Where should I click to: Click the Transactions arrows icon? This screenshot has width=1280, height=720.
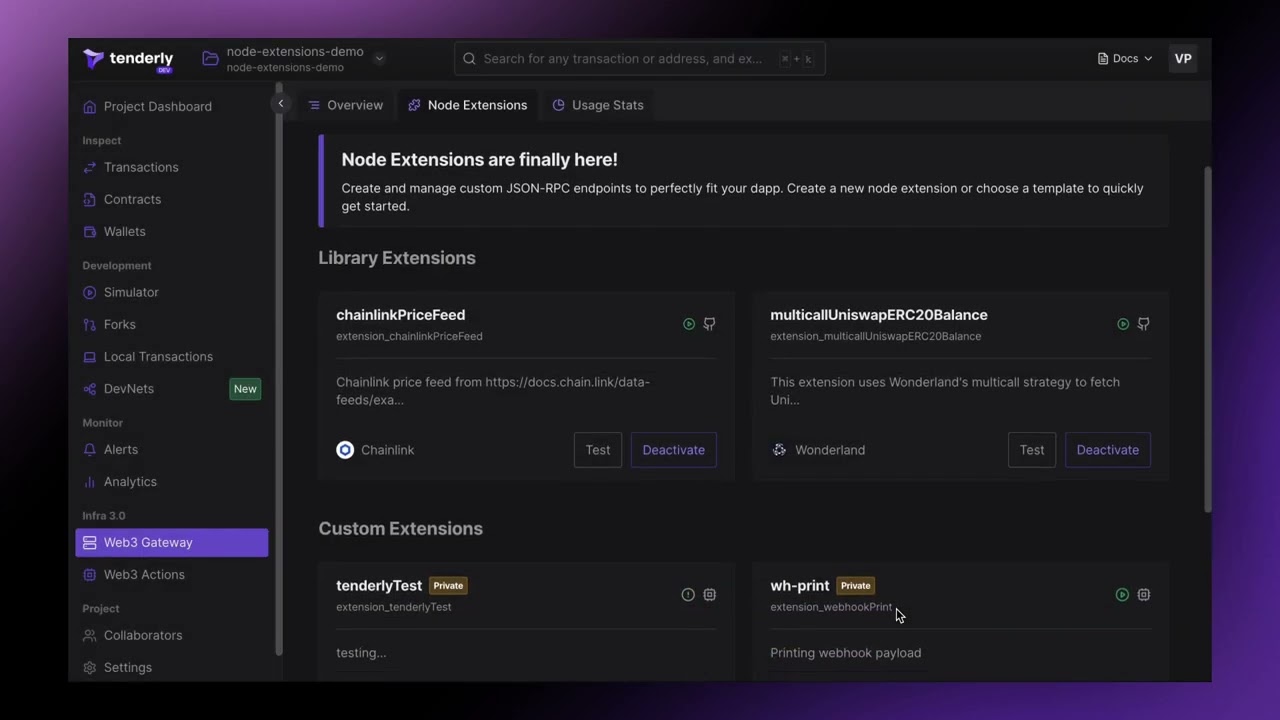click(x=90, y=167)
